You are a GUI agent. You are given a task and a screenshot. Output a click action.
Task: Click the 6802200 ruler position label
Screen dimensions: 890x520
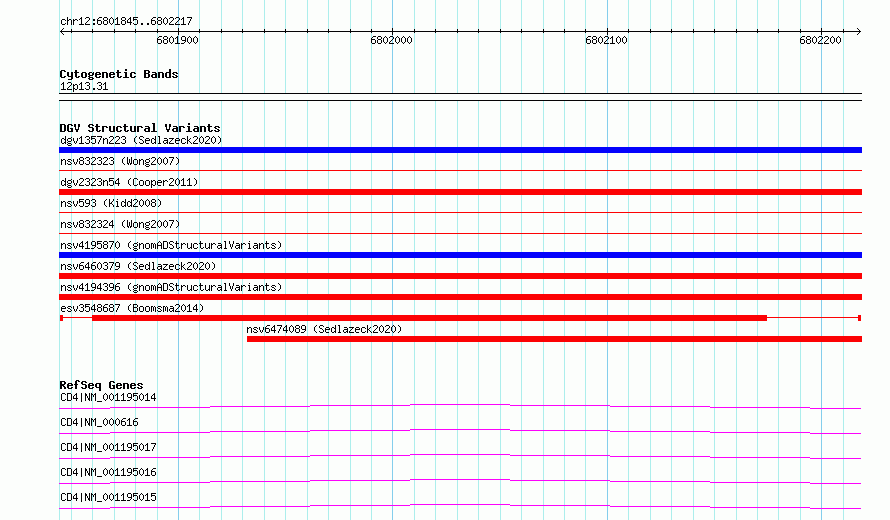[x=820, y=40]
